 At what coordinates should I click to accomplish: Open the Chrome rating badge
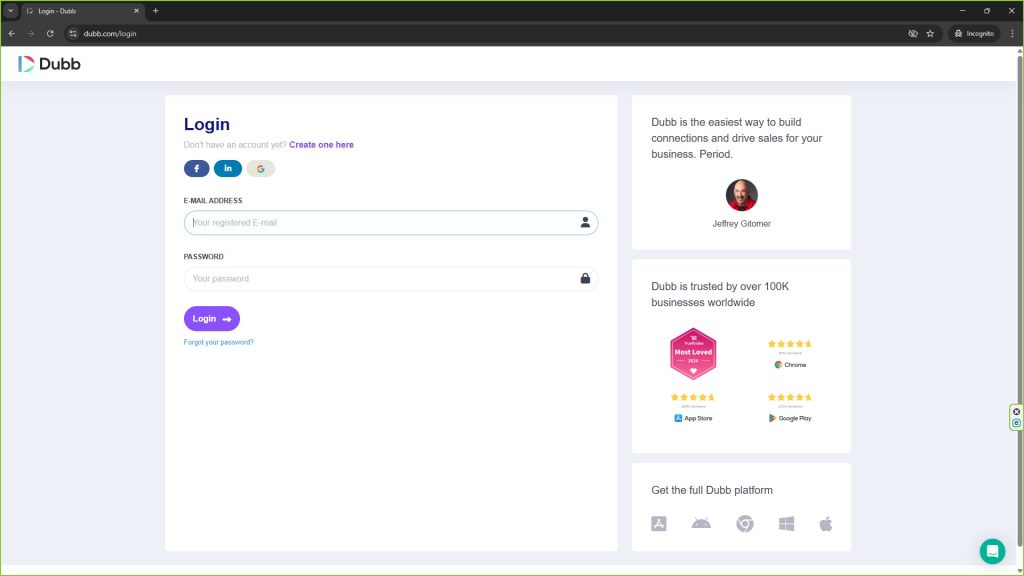790,354
